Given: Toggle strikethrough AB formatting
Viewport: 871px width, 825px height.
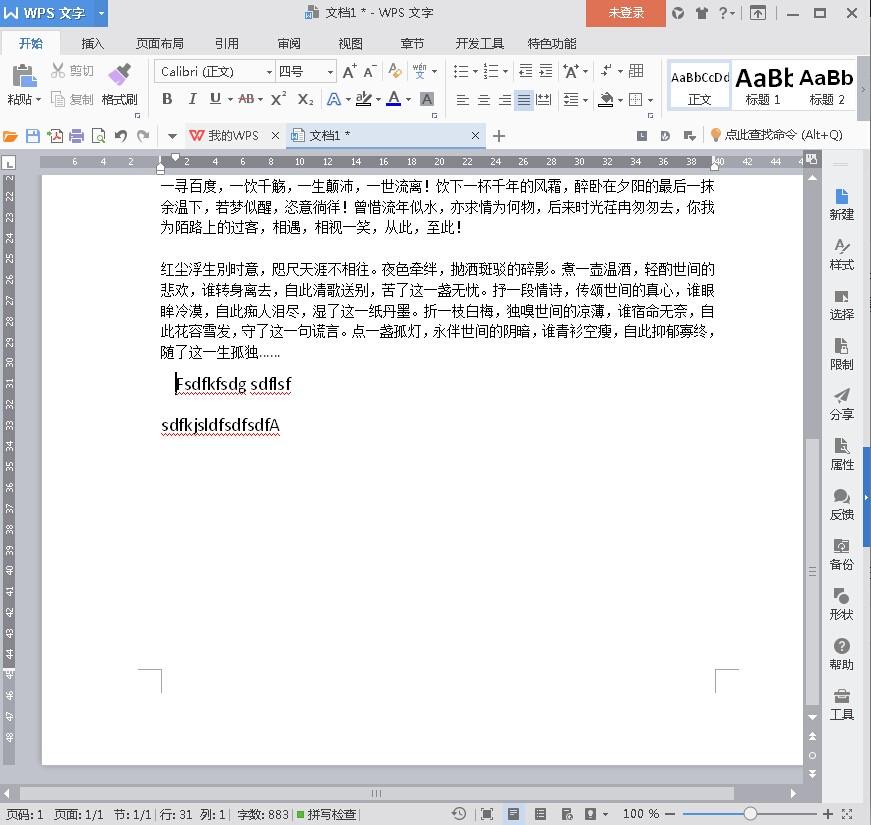Looking at the screenshot, I should coord(246,99).
